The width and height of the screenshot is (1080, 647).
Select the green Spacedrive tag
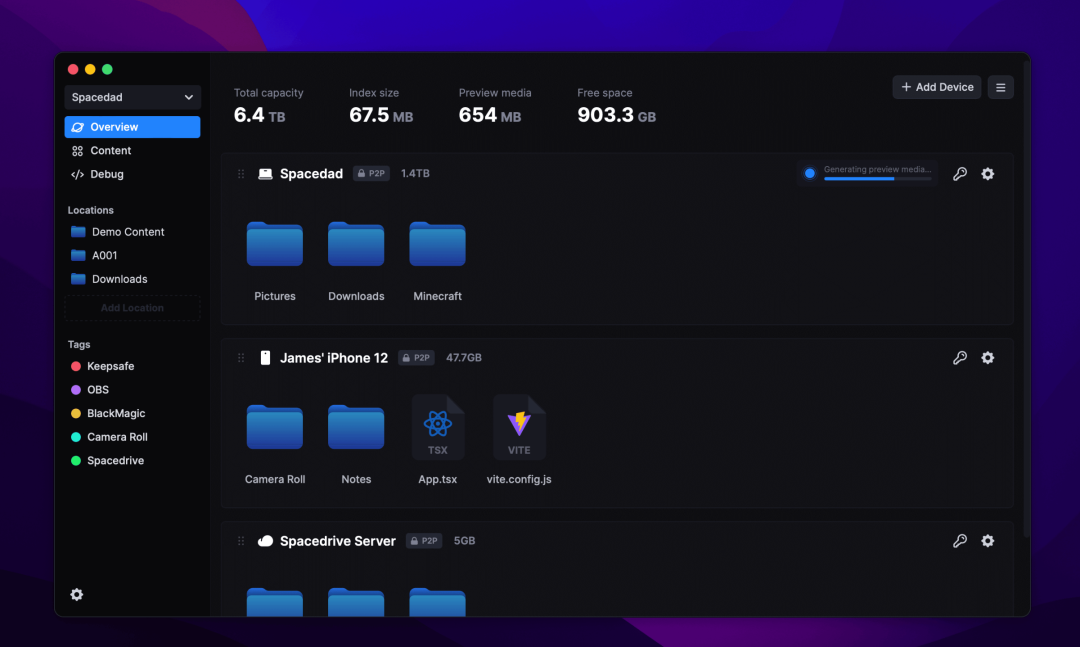(x=107, y=460)
